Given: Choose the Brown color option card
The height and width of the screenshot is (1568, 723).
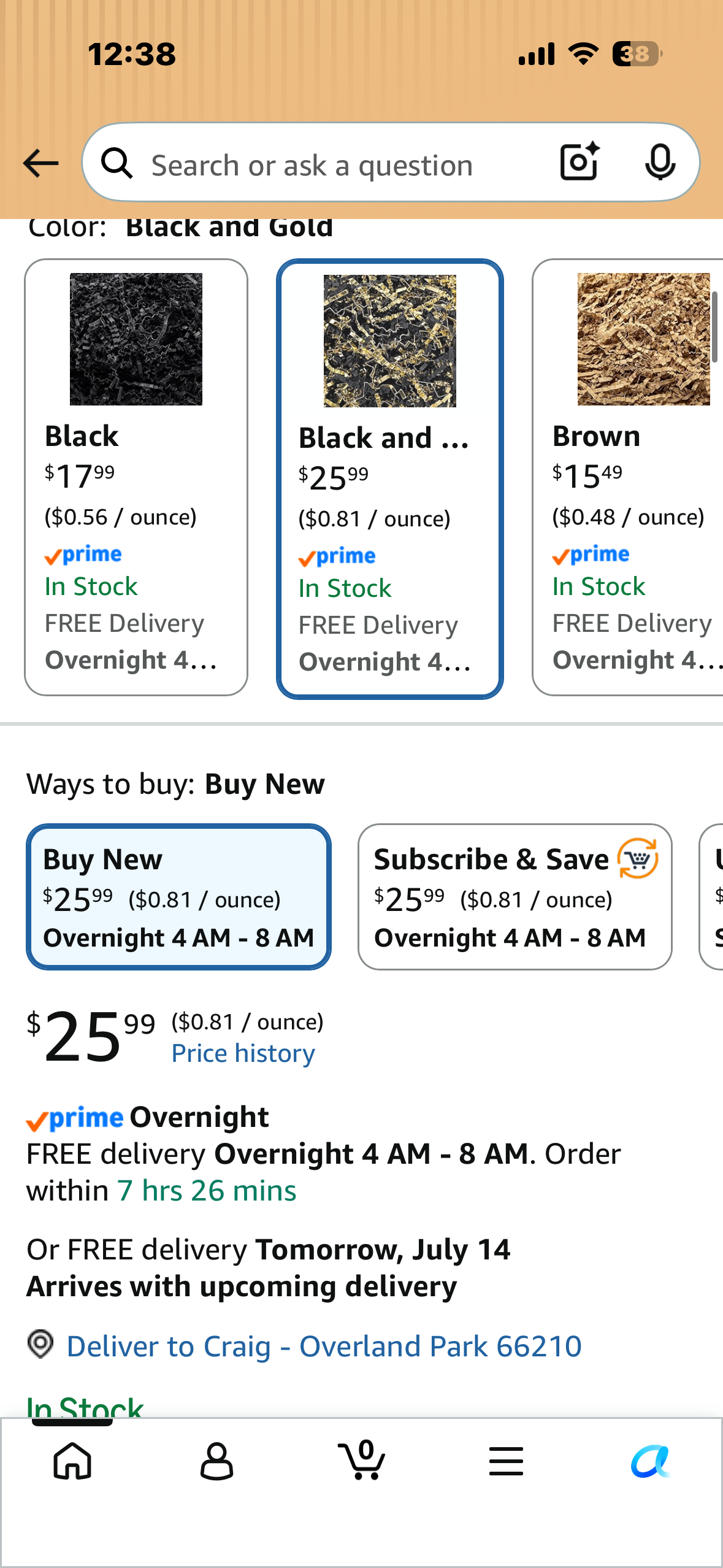Looking at the screenshot, I should point(628,477).
